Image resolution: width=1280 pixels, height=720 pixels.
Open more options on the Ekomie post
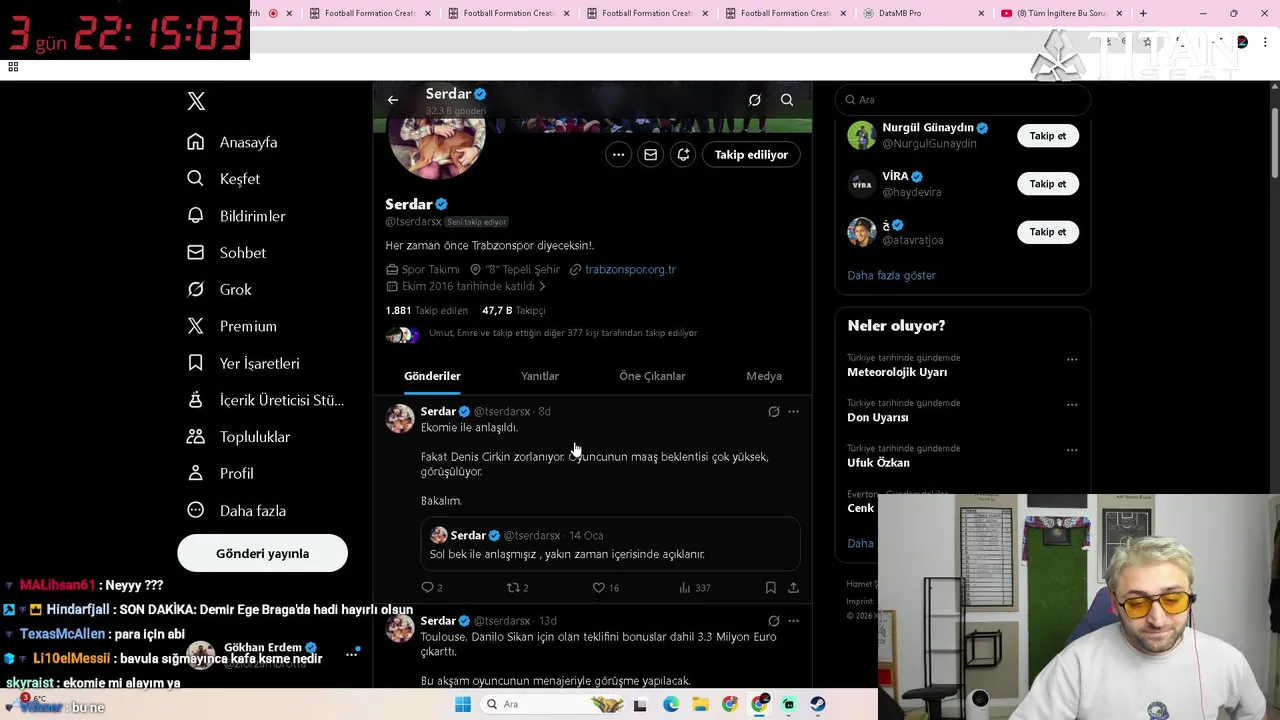click(793, 412)
